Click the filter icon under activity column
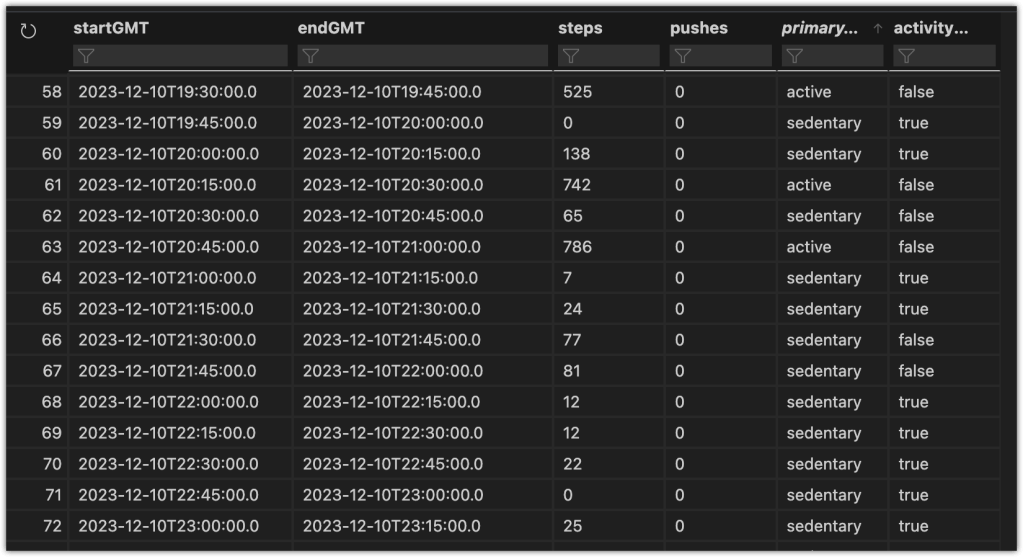Screen dimensions: 1023x557 click(906, 56)
